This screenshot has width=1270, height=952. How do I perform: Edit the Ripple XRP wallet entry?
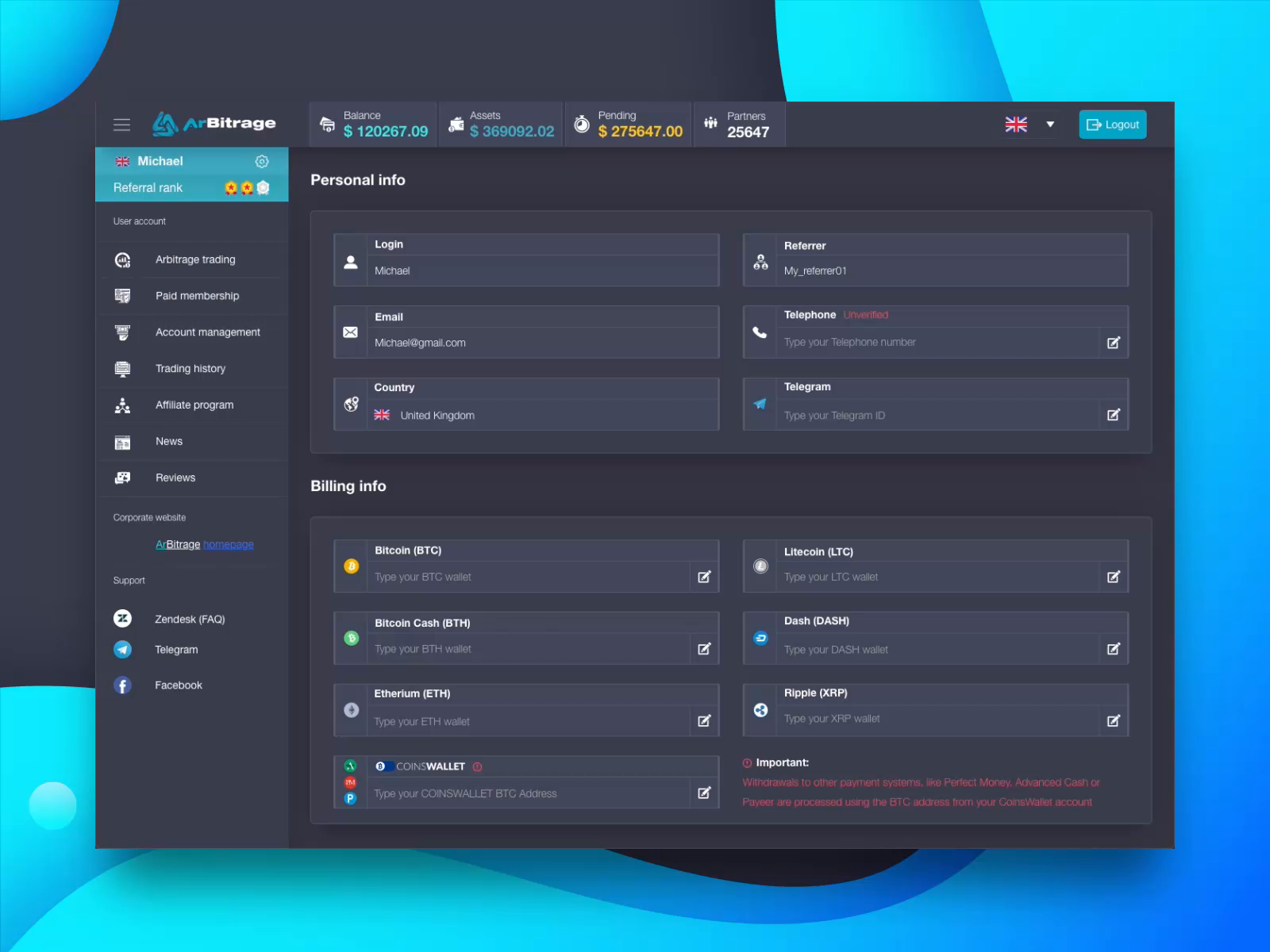(x=1114, y=720)
